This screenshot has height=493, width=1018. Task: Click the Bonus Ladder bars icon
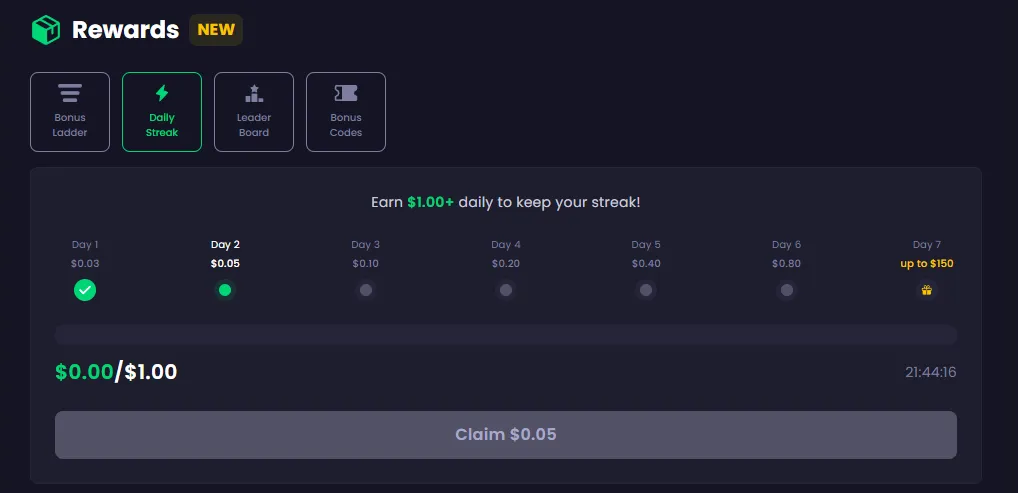coord(70,93)
